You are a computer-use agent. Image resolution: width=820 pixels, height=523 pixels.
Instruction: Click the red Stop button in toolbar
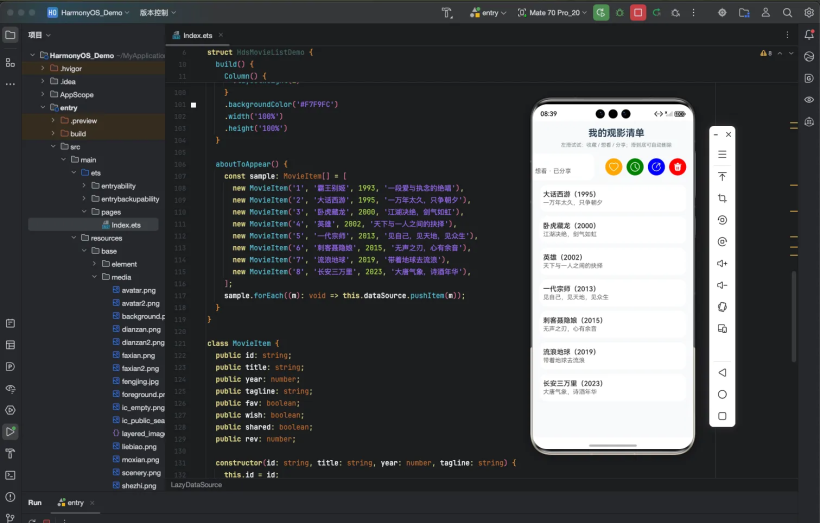click(637, 13)
